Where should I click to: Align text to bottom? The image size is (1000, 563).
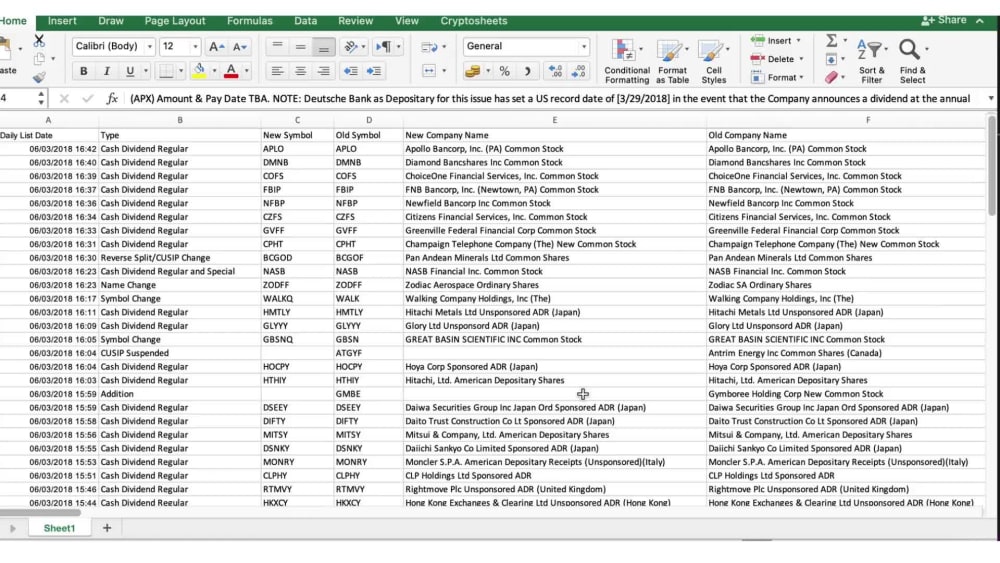(323, 47)
